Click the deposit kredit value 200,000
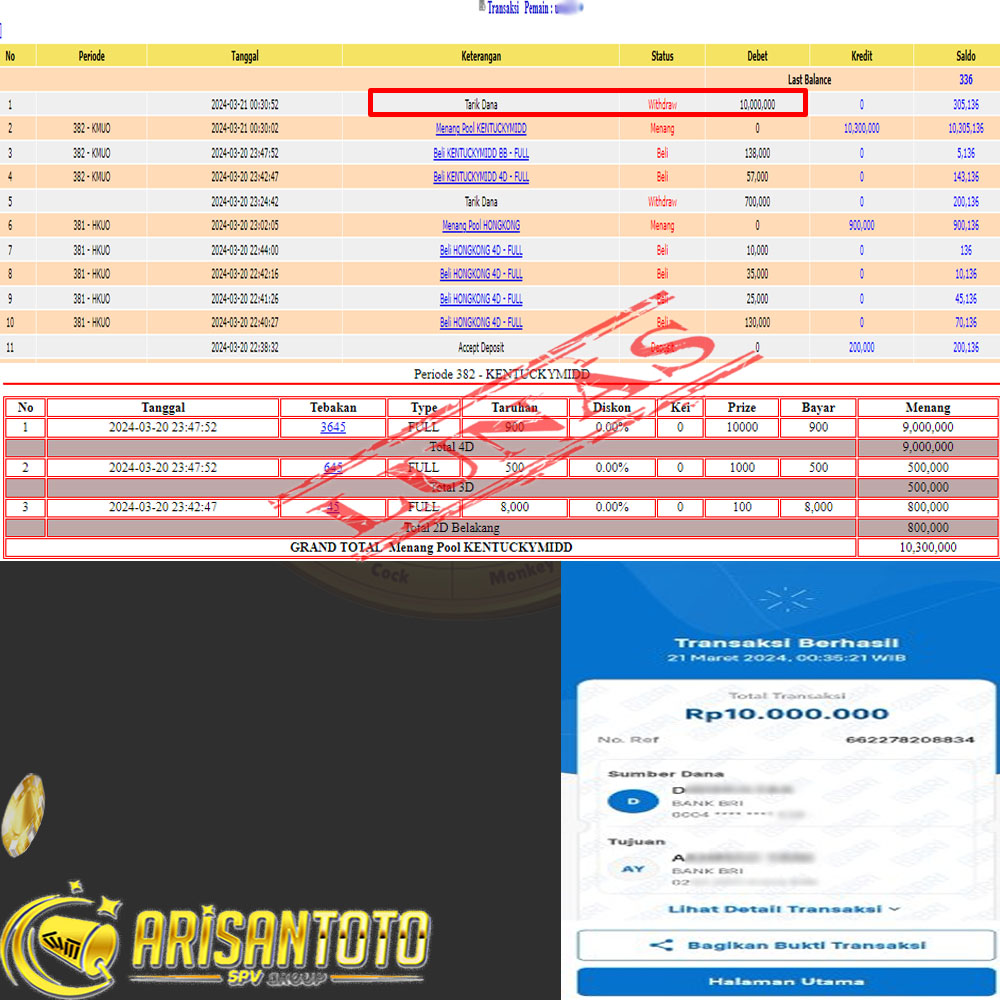 click(x=862, y=348)
